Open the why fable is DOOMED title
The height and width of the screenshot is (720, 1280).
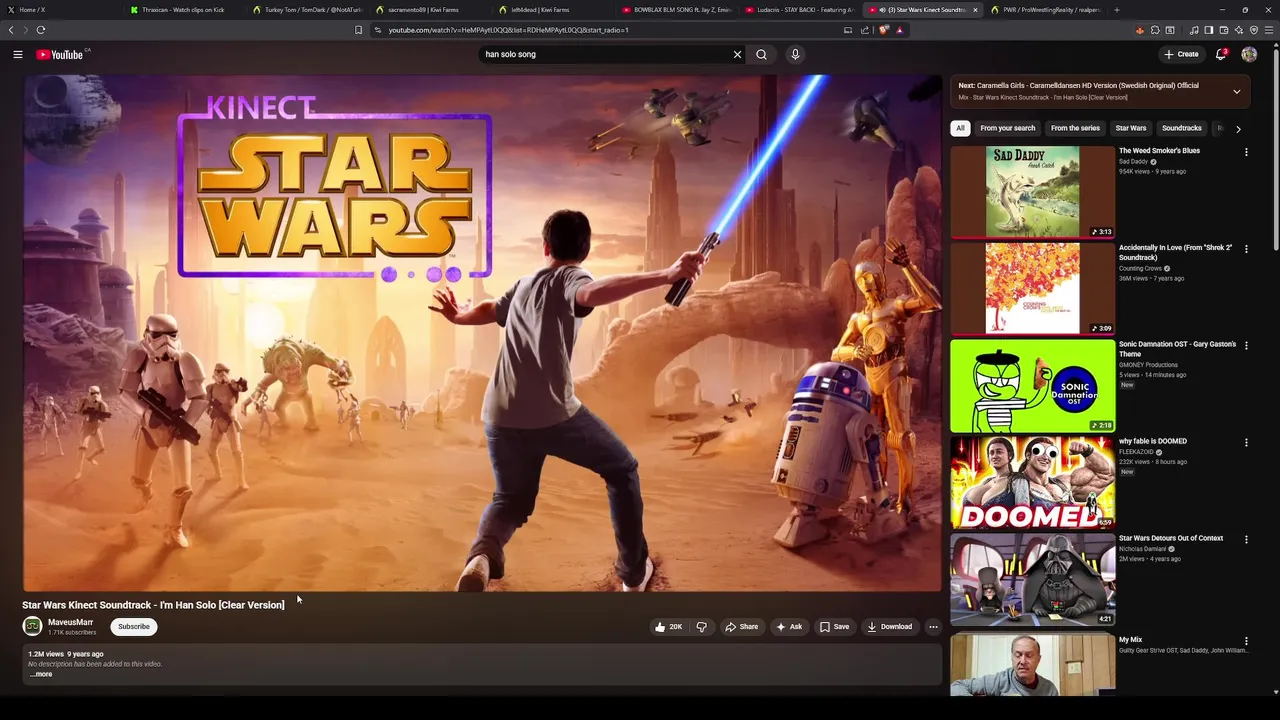(x=1152, y=441)
